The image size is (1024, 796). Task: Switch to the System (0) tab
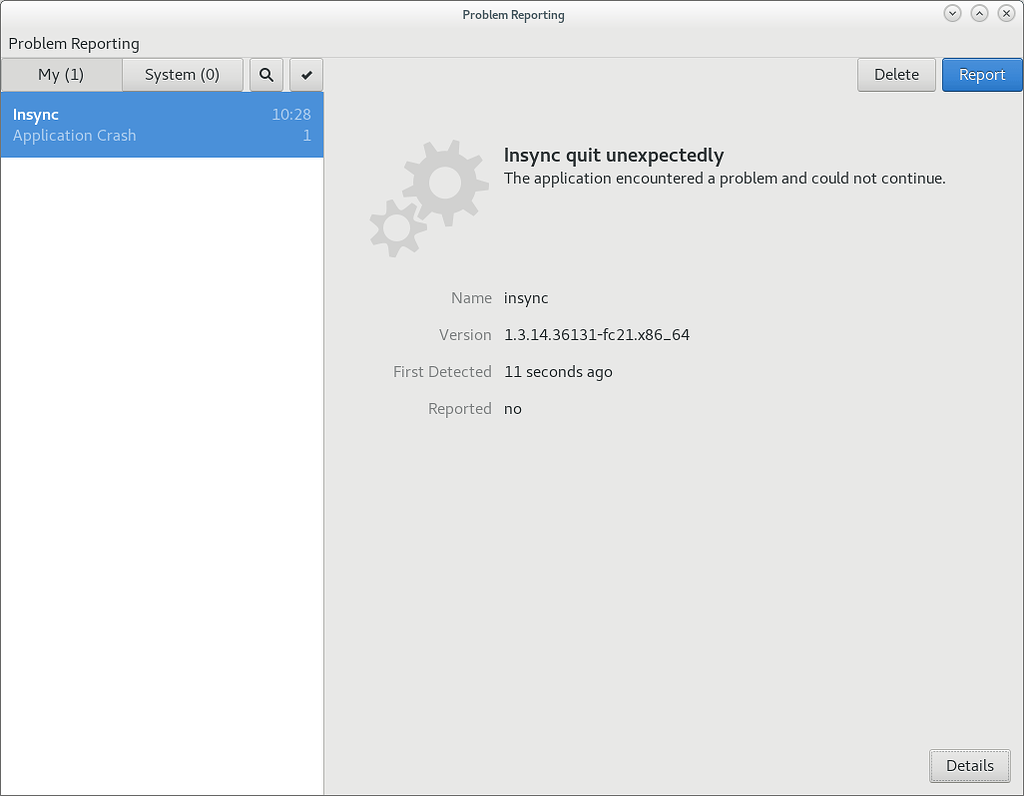(x=182, y=74)
